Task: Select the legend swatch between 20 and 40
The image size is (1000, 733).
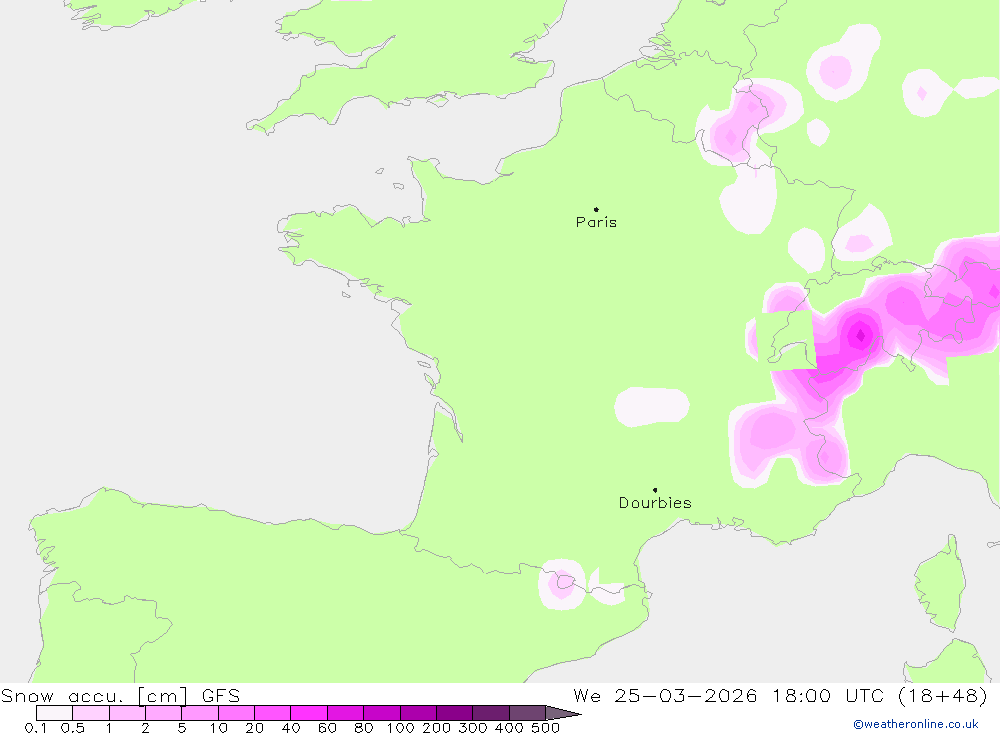Action: [272, 713]
